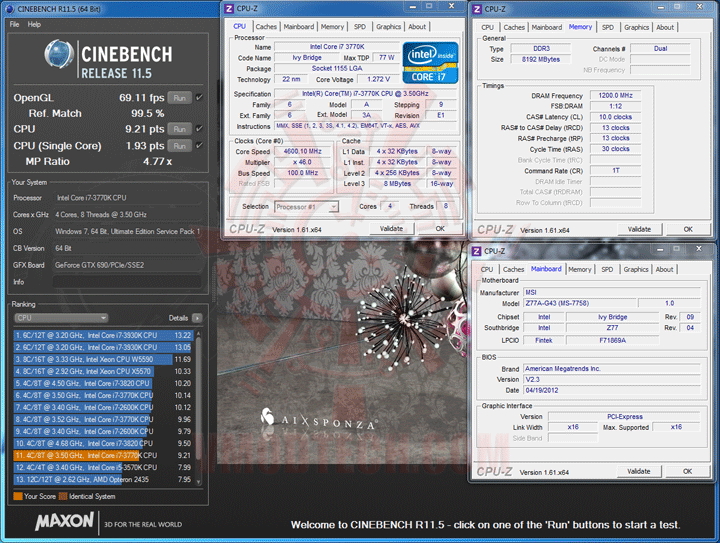Select About tab in CPU-Z Mainboard window

(664, 269)
